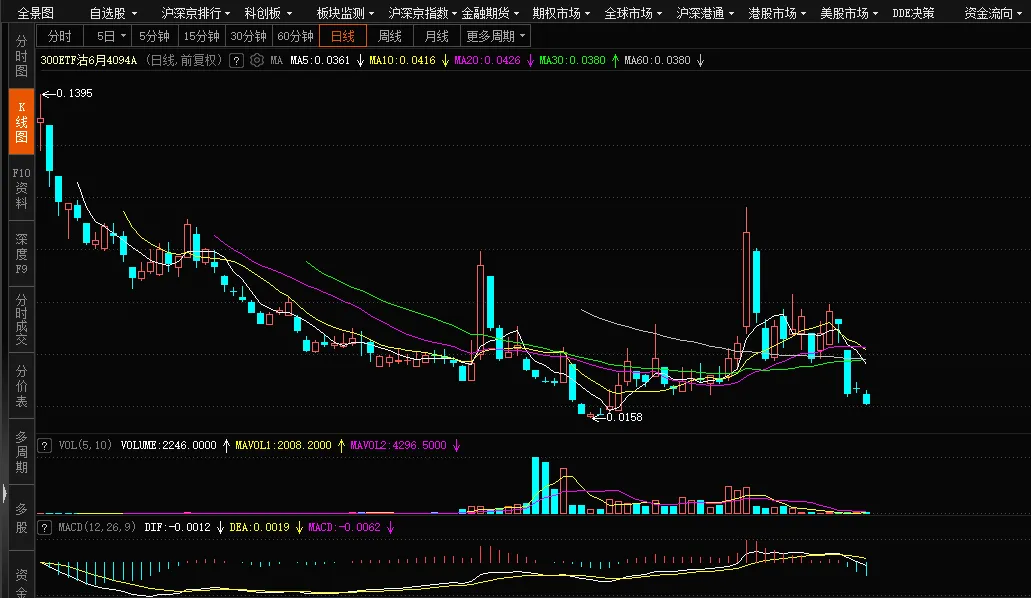Screen dimensions: 1031x598
Task: Open the 5日 period dropdown
Action: (x=110, y=36)
